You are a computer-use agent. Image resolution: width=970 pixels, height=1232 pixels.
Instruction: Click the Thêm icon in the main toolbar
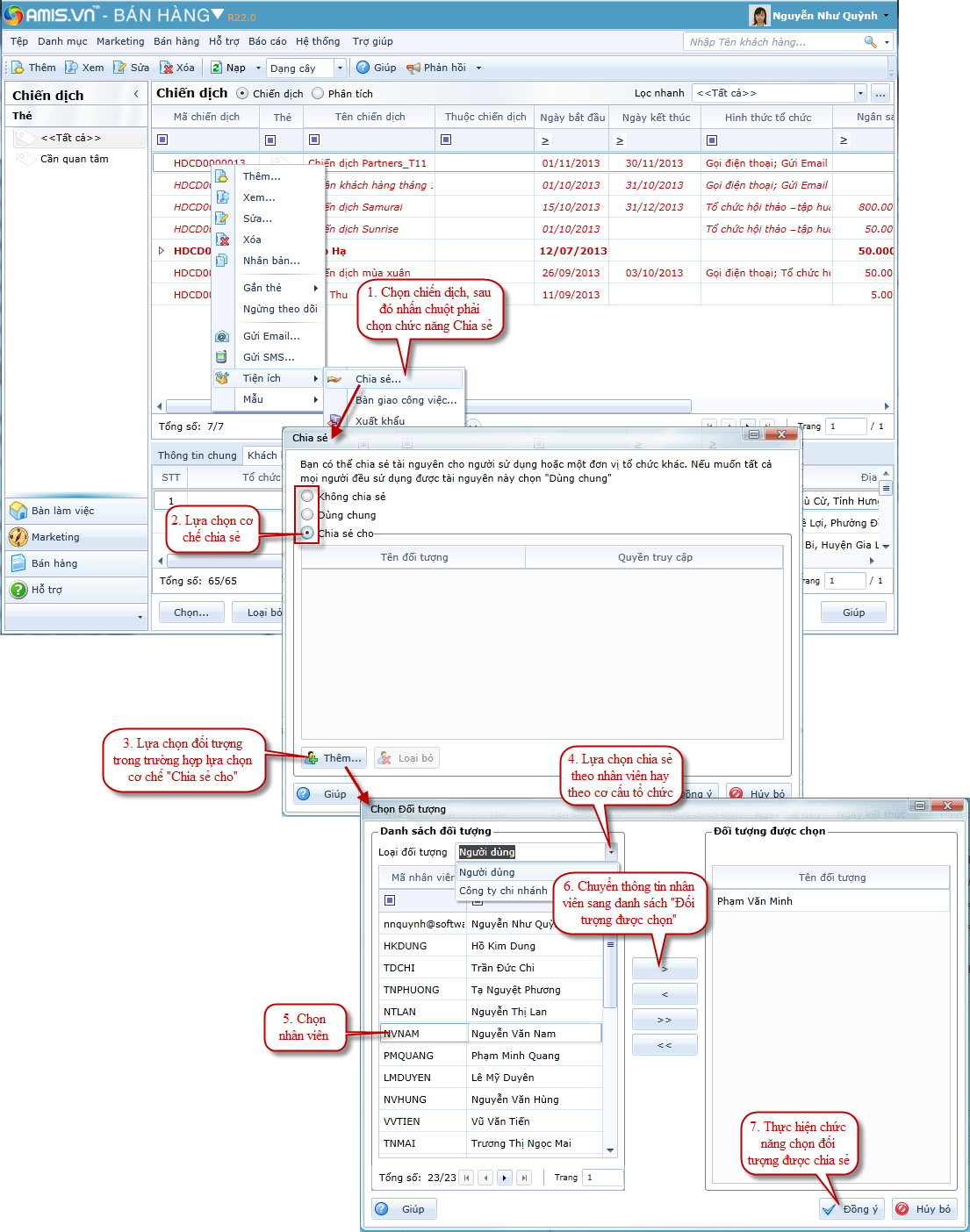tap(18, 68)
